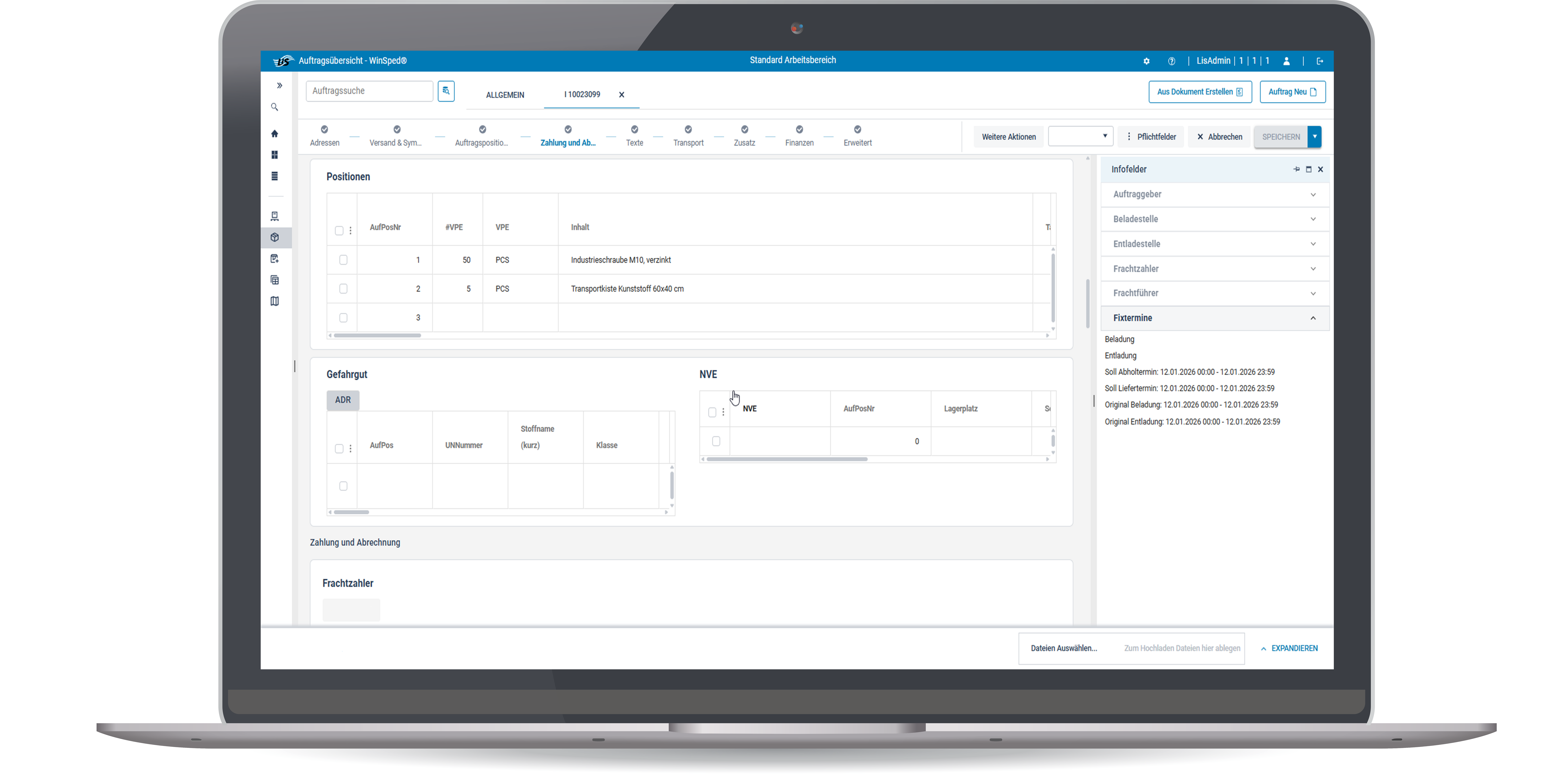Tick the checkbox in the NVE table row

716,441
